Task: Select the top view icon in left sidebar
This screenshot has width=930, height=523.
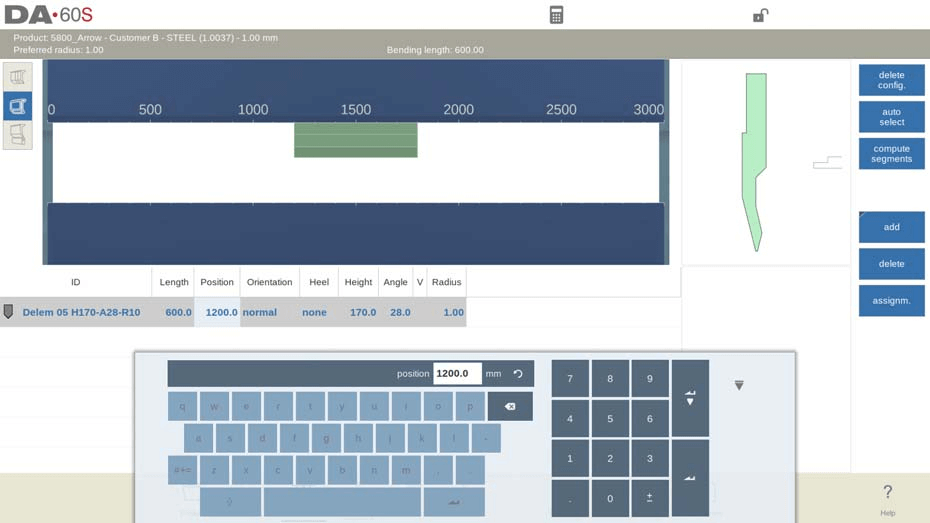Action: point(18,77)
